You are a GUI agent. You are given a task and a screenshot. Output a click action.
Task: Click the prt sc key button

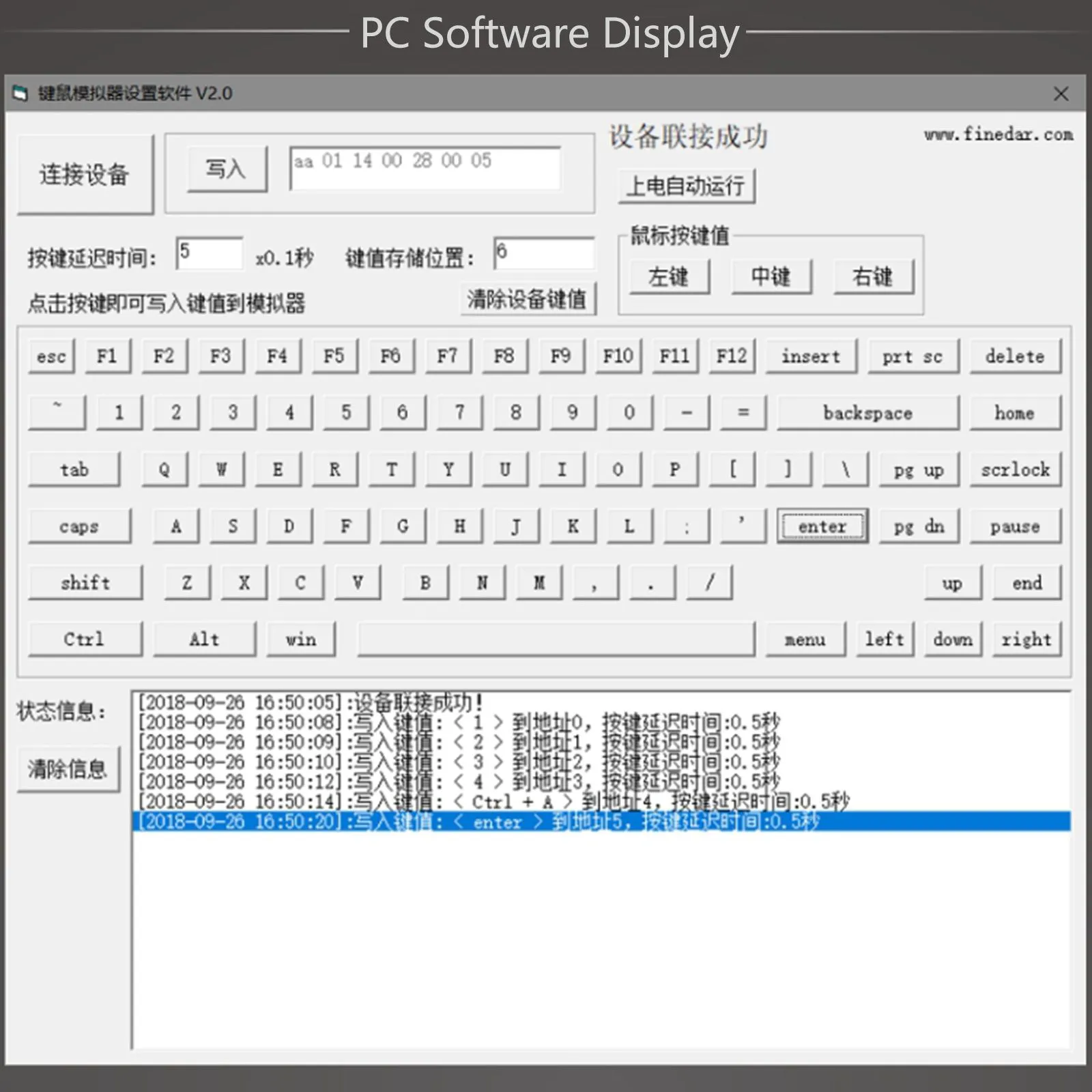pos(913,356)
